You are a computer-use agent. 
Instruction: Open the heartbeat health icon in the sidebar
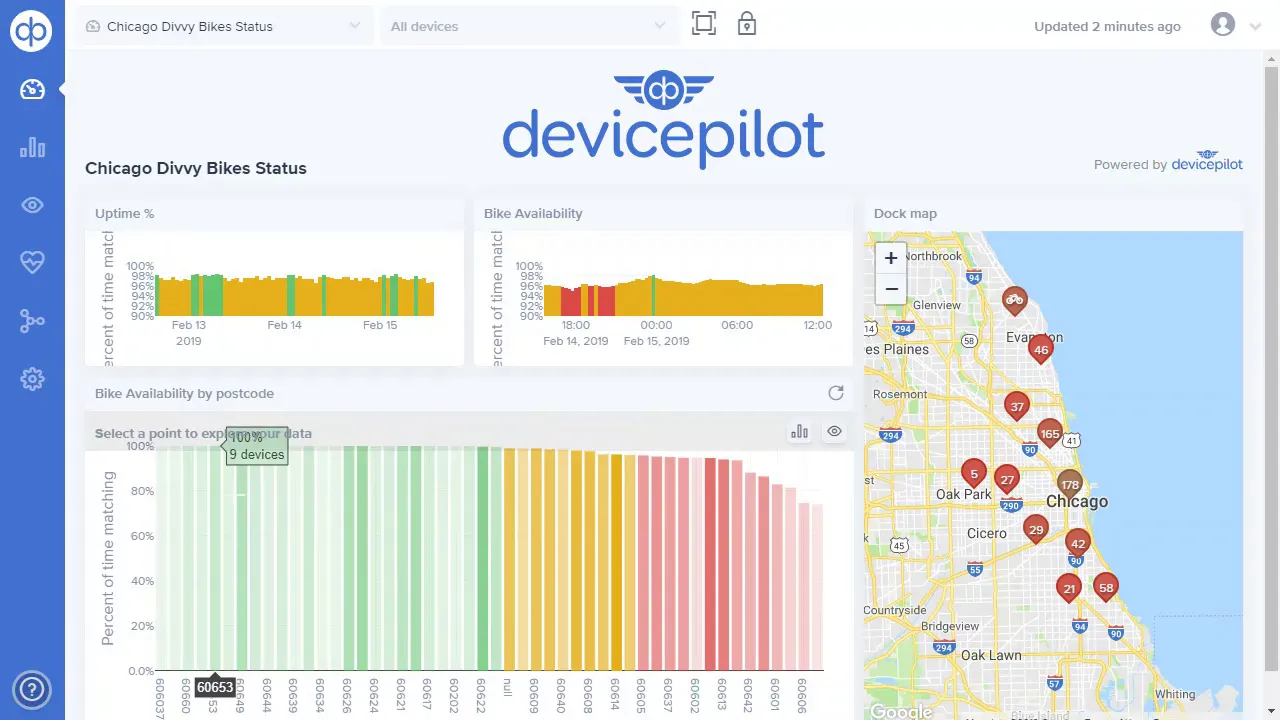click(x=32, y=263)
